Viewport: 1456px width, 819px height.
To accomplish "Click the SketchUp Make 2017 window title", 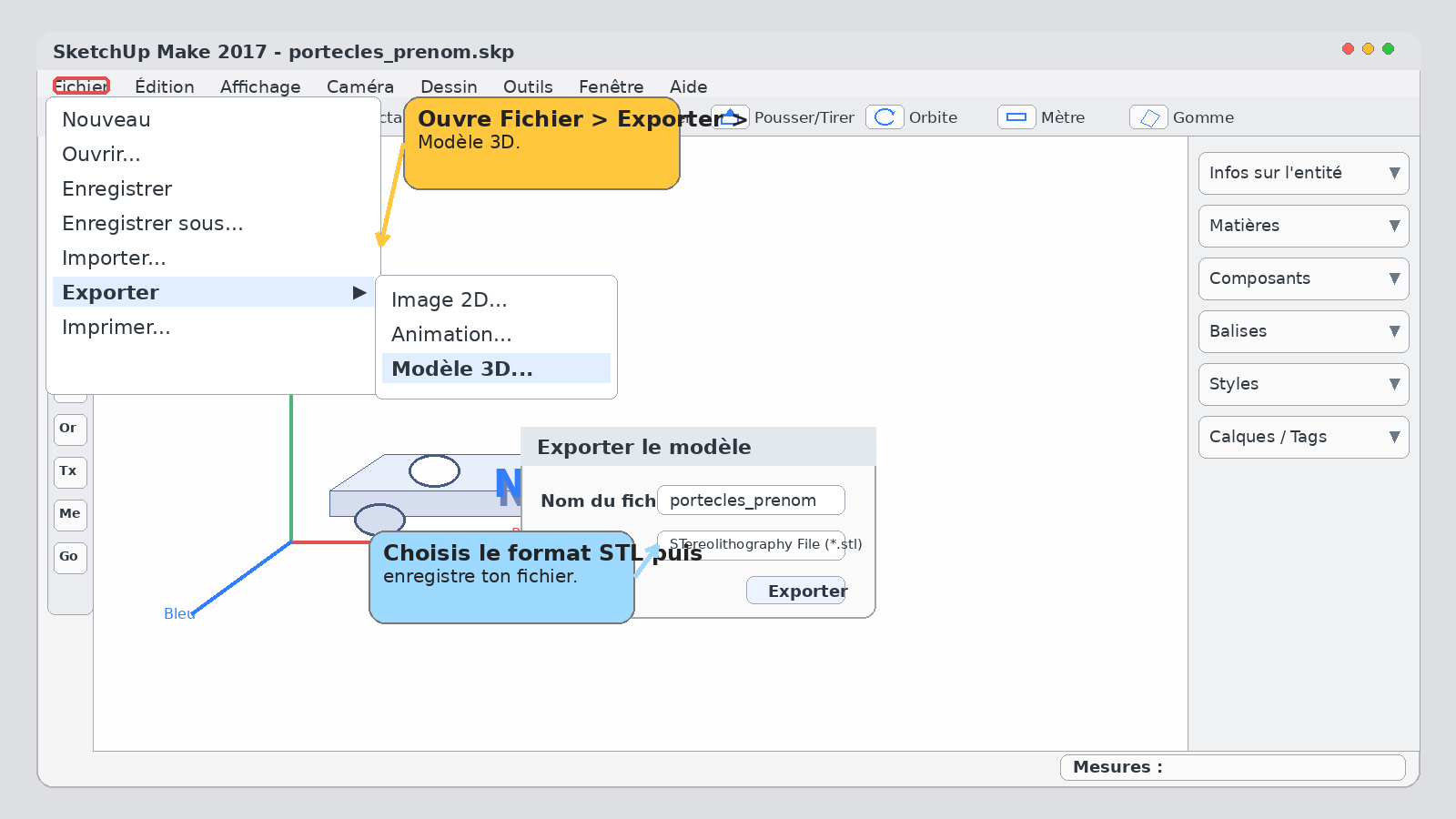I will point(283,52).
